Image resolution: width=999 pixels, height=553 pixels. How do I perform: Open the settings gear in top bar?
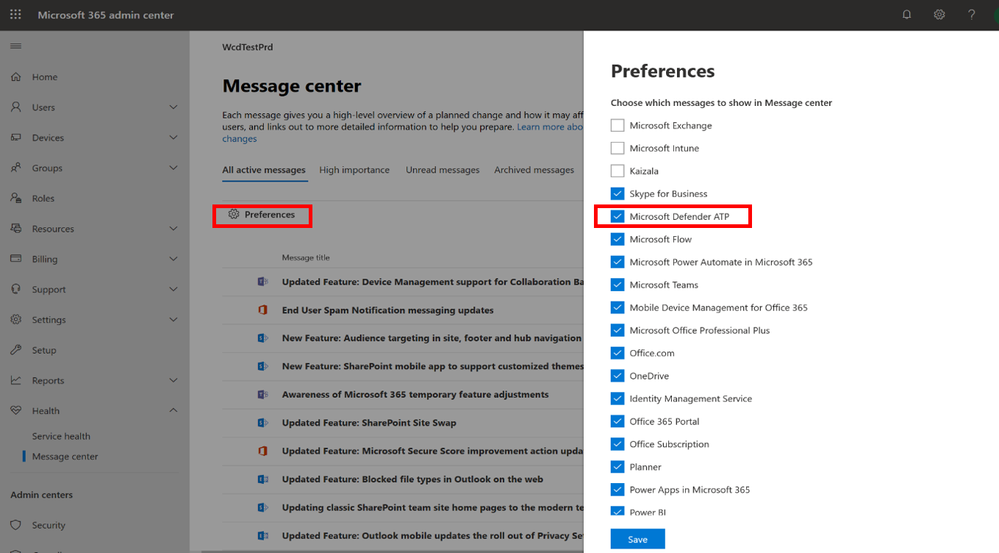pyautogui.click(x=939, y=14)
